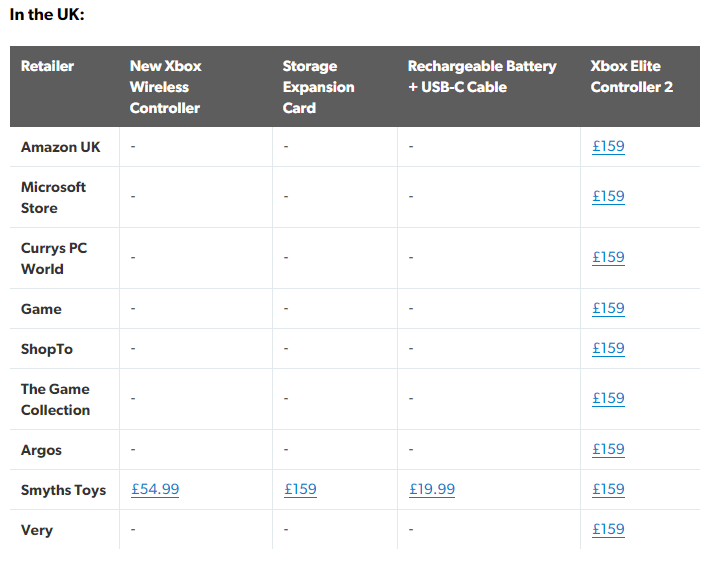718x580 pixels.
Task: Open Currys PC World £159 link
Action: pos(608,258)
